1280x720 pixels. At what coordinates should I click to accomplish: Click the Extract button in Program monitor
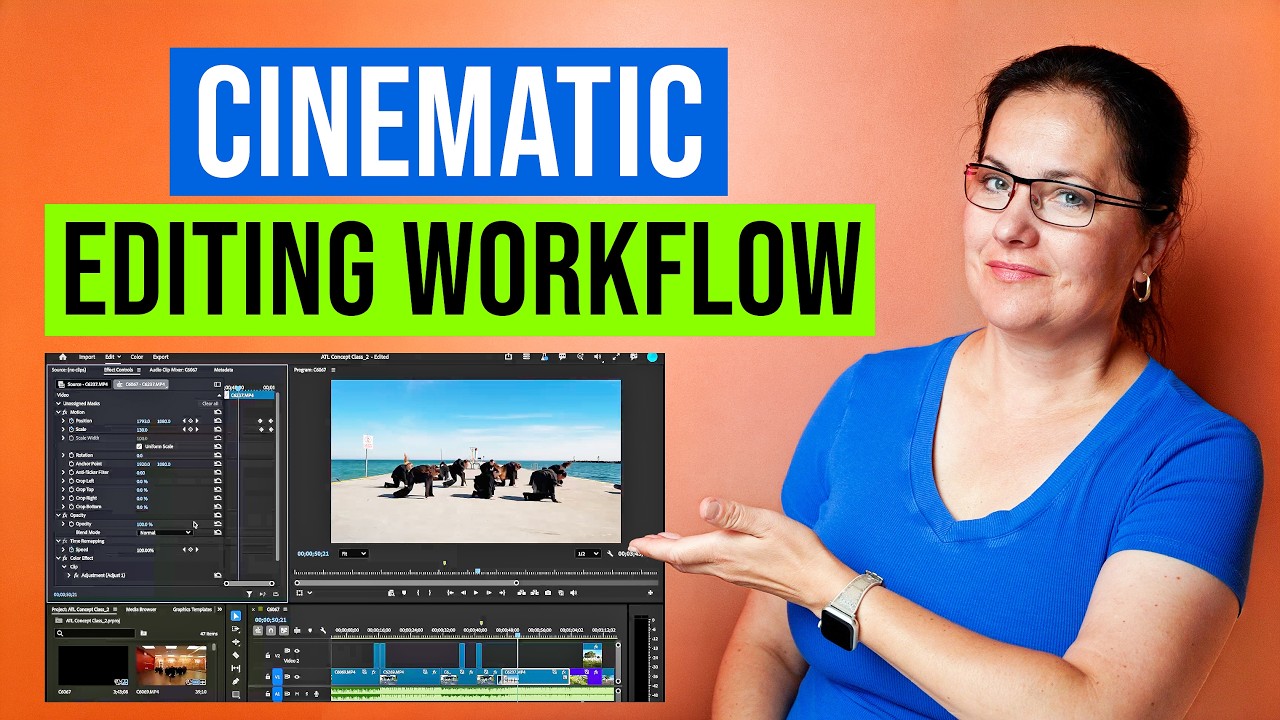click(x=535, y=593)
